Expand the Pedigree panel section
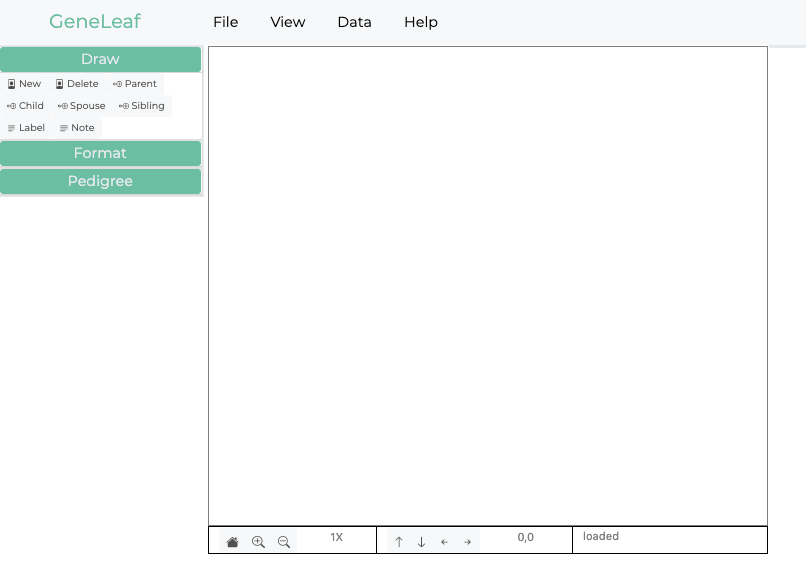 pos(100,182)
